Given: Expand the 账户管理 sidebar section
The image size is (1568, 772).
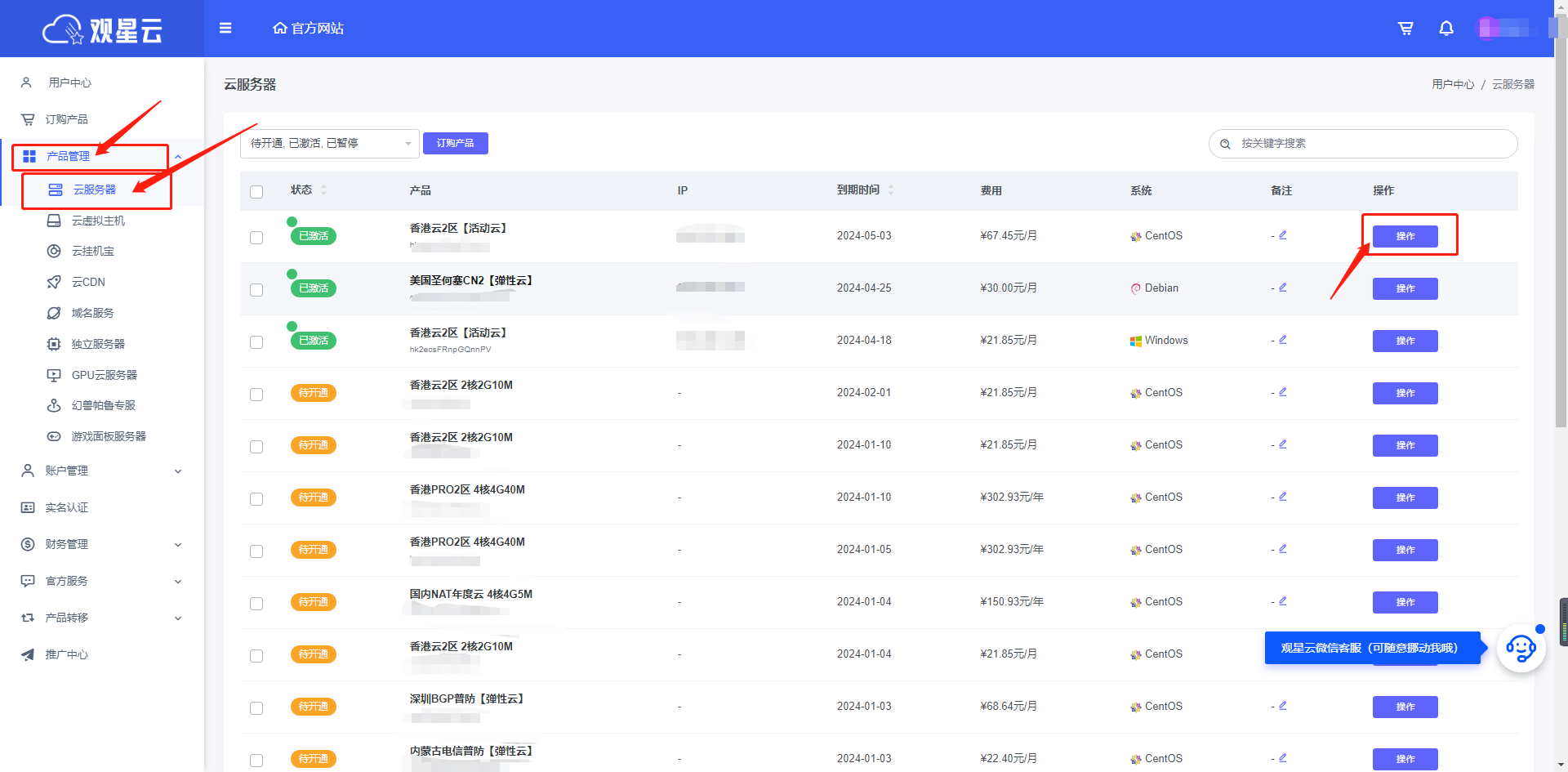Looking at the screenshot, I should click(178, 471).
